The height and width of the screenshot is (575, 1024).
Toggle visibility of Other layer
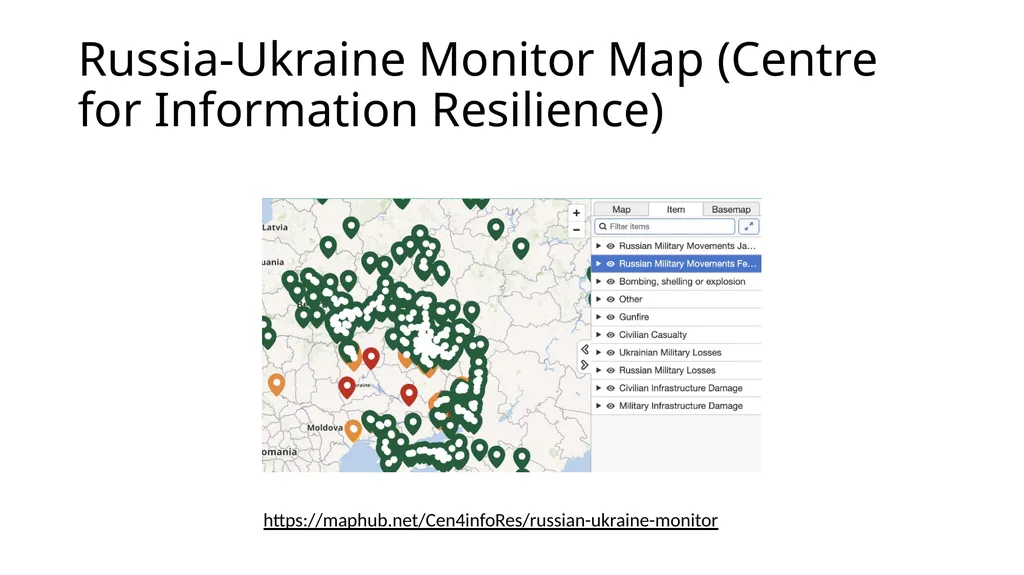point(611,299)
